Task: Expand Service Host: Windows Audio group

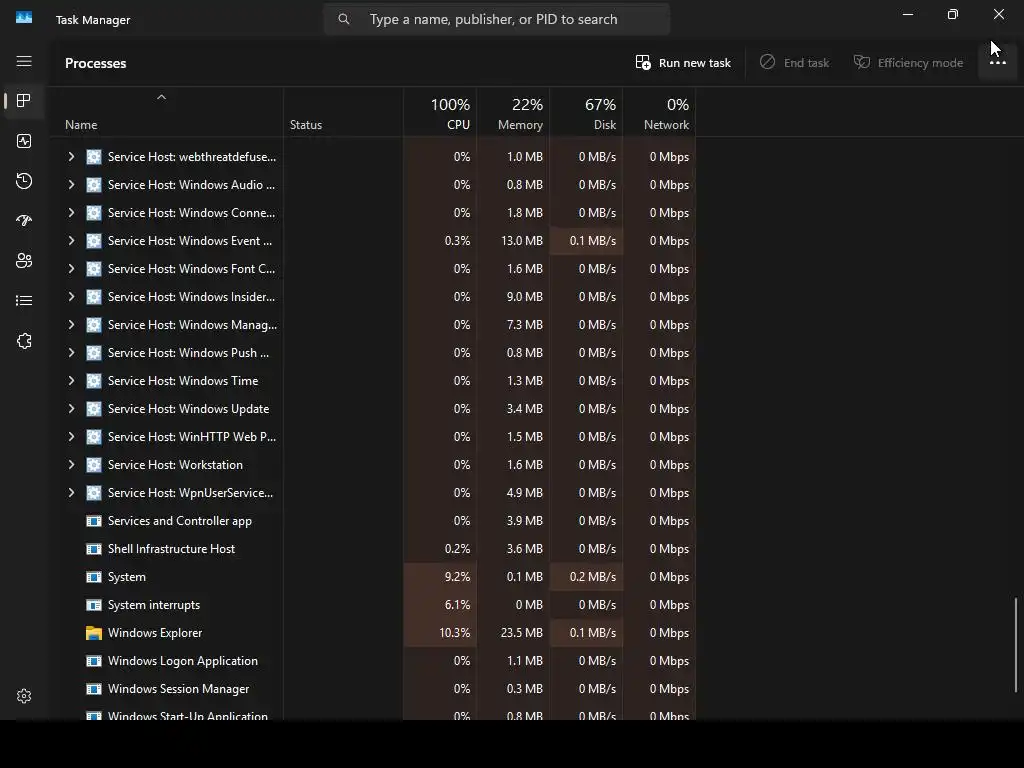Action: [x=71, y=185]
